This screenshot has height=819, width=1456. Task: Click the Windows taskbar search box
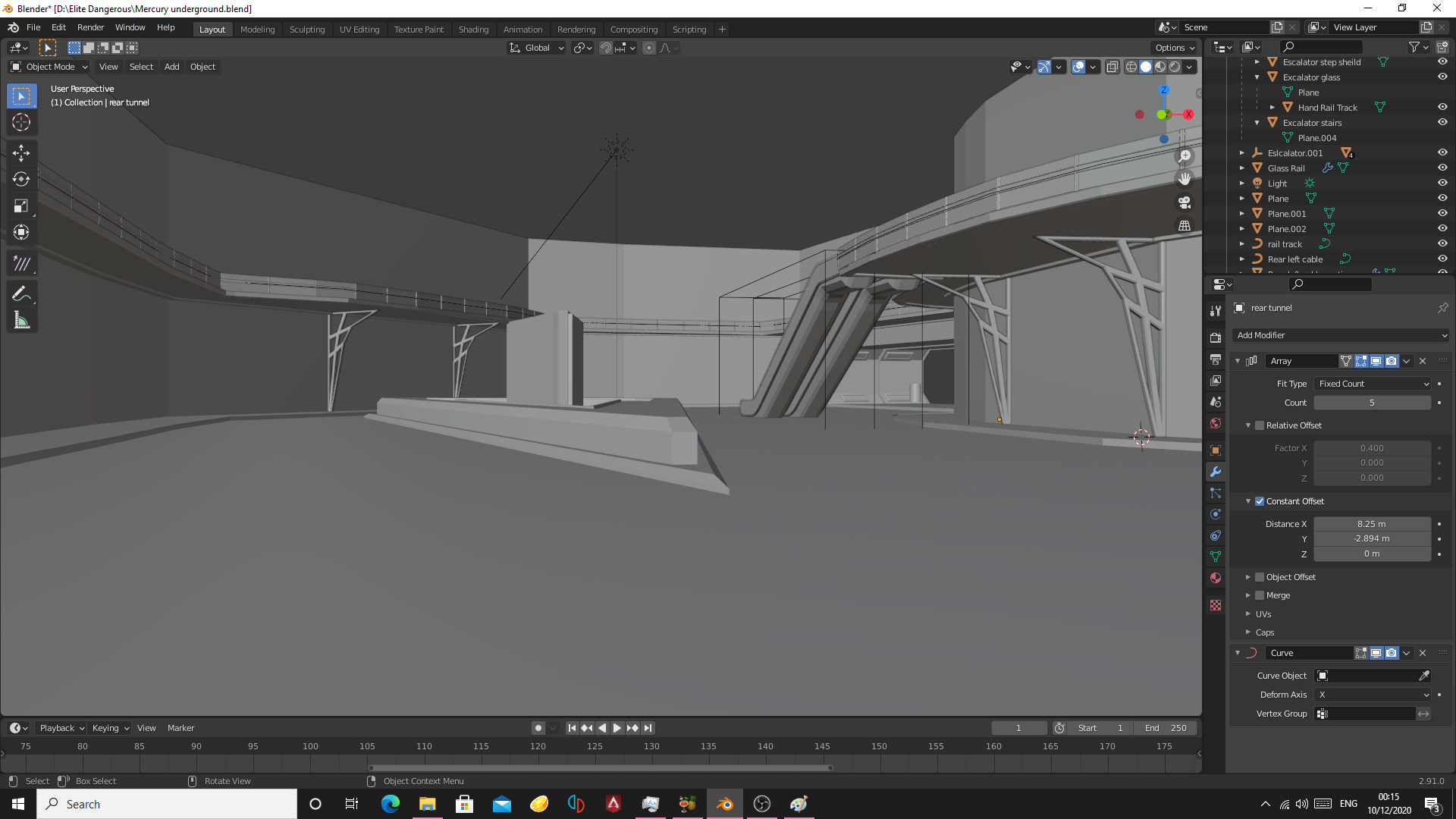pos(167,804)
